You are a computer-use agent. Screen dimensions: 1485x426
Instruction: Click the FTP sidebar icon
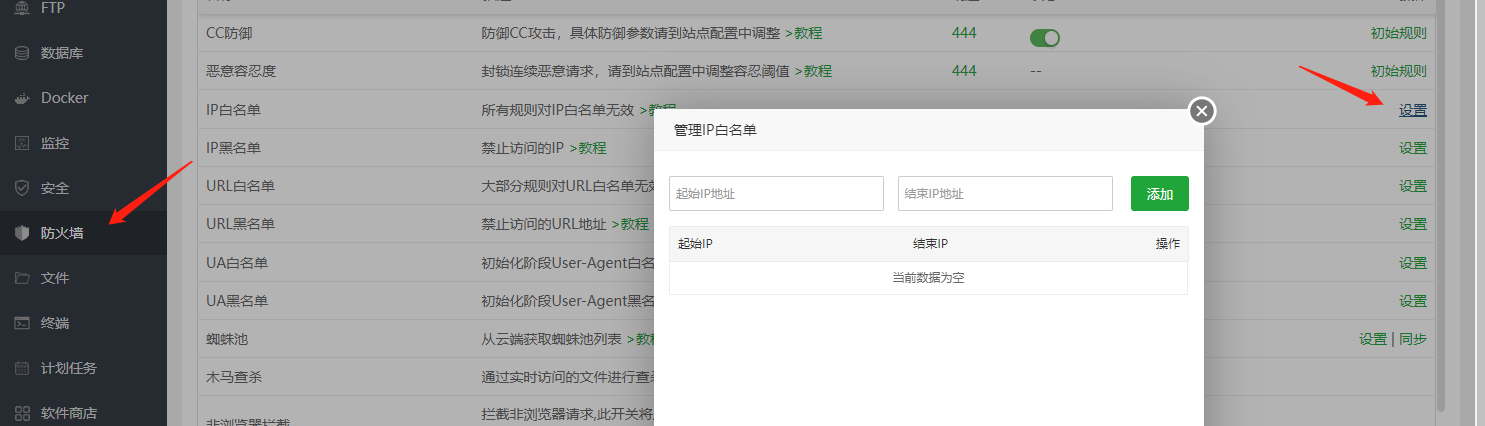(x=22, y=8)
